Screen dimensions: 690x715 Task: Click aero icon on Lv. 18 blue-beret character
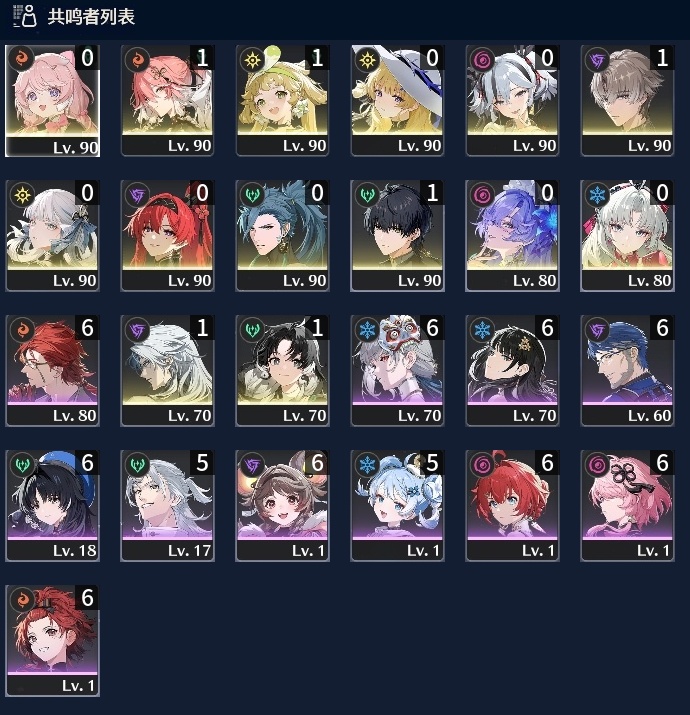(22, 465)
